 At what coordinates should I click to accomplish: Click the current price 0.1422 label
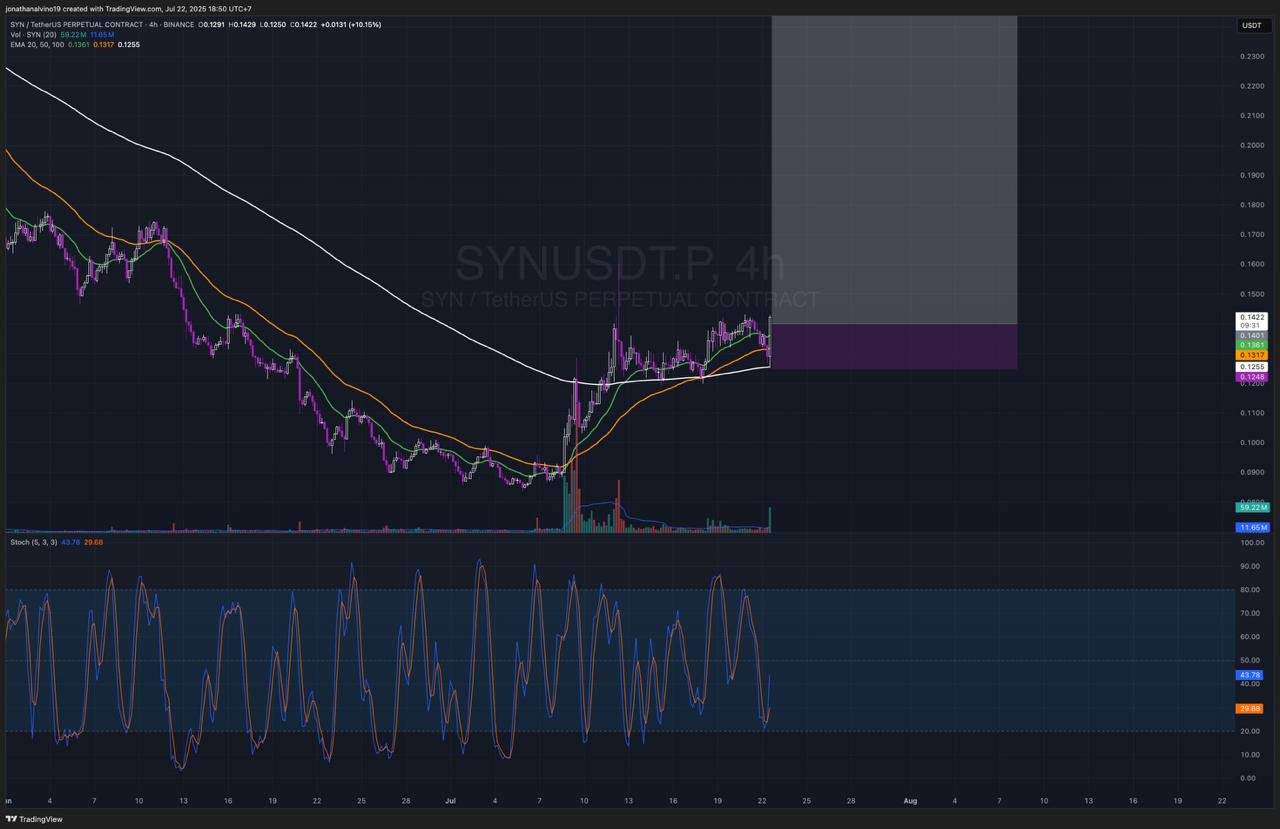(x=1252, y=317)
